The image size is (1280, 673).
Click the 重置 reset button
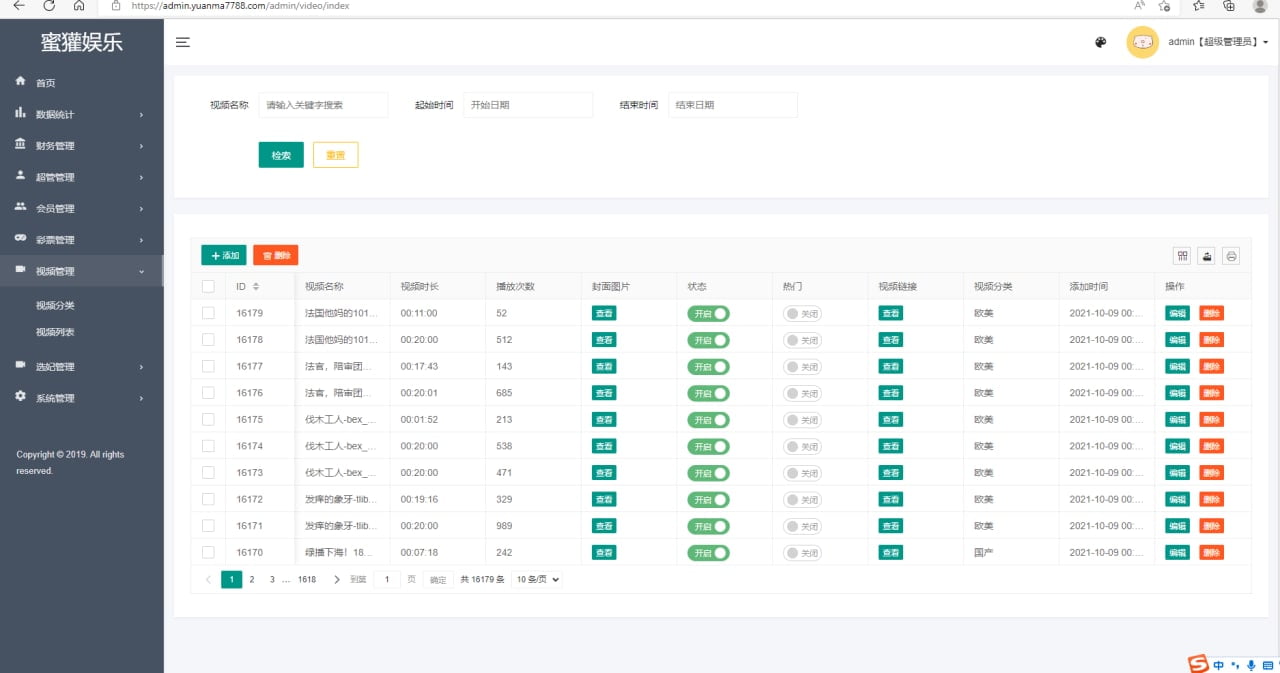[336, 155]
